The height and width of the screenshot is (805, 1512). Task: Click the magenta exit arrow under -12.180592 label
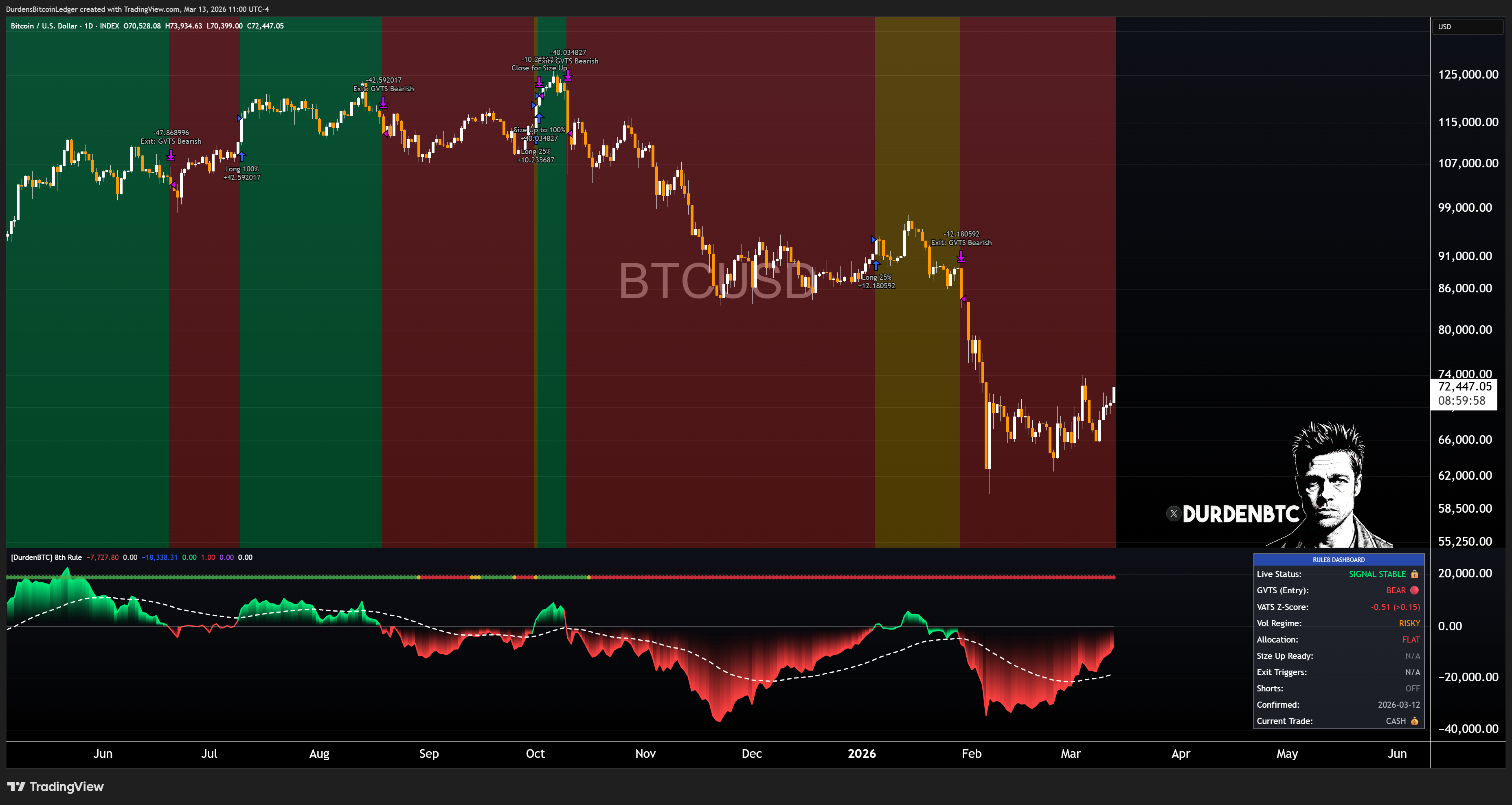click(x=961, y=257)
